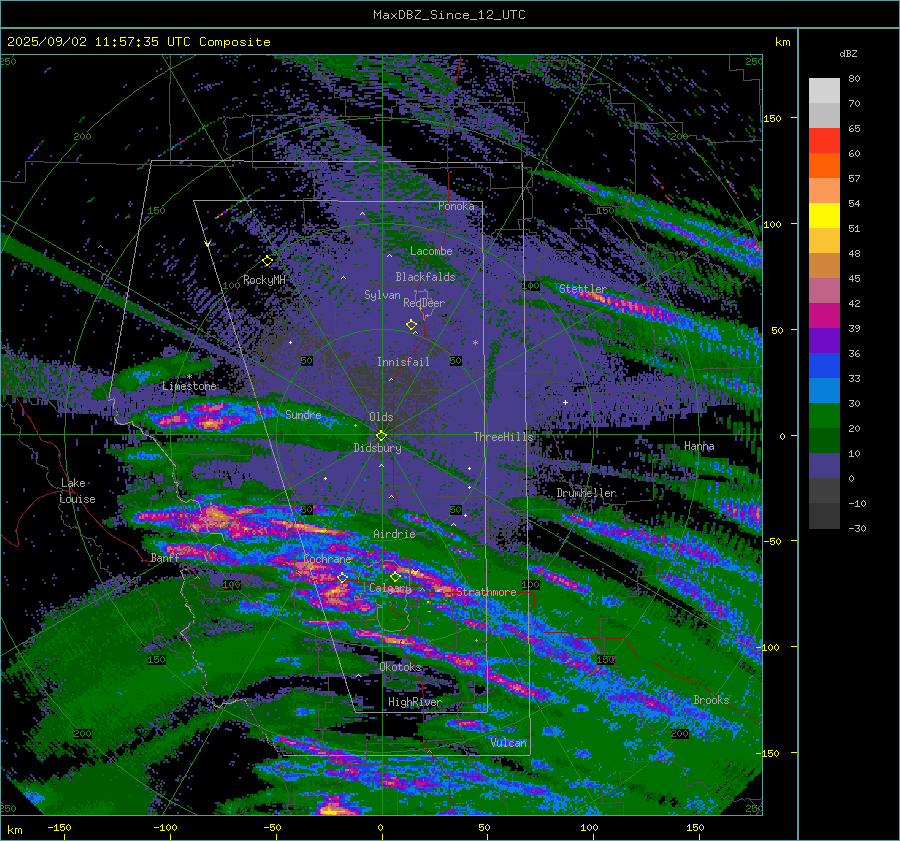
Task: Select the royal blue 36-33 dBZ swatch
Action: tap(824, 365)
